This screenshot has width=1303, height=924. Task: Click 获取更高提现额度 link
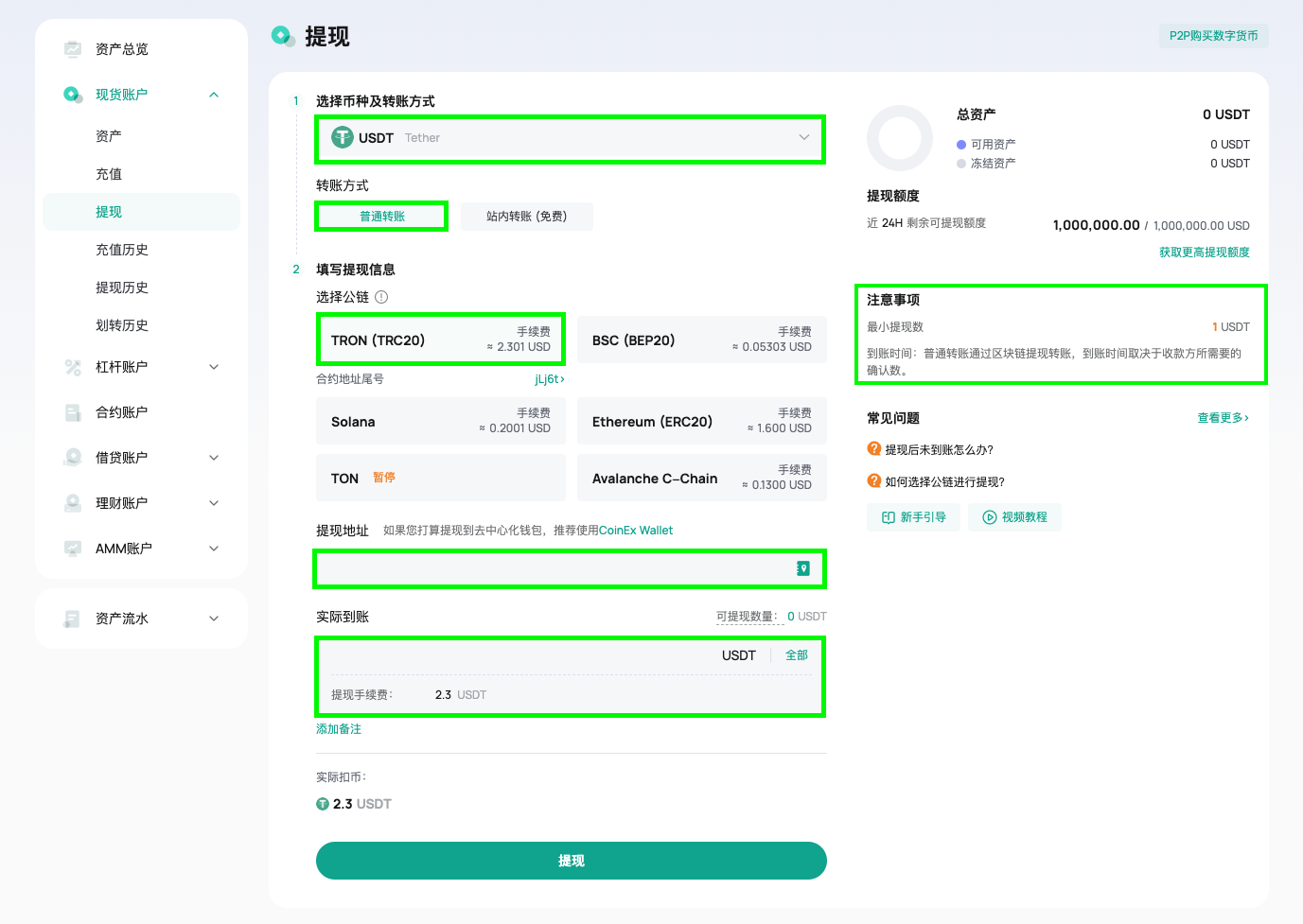1205,253
